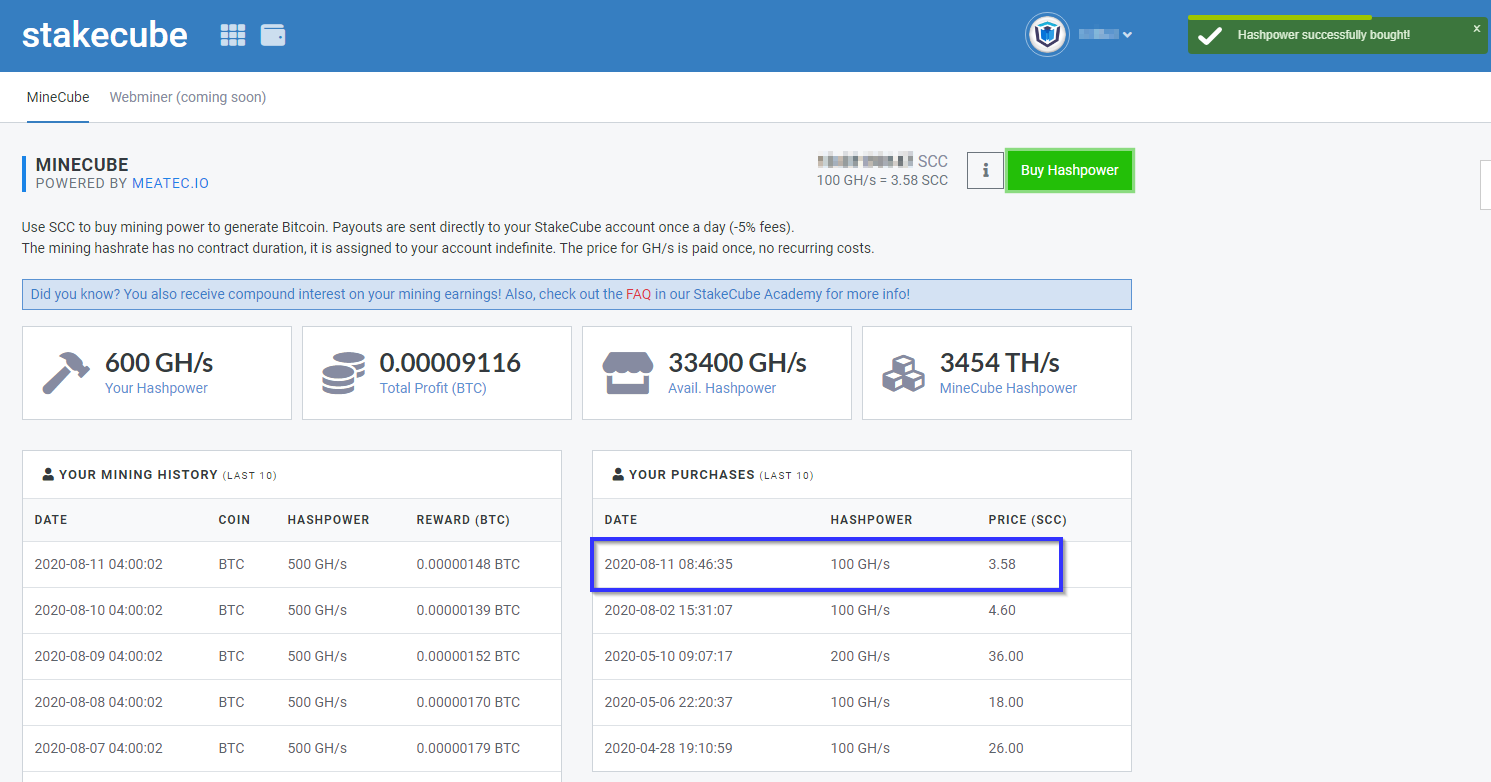
Task: Click reward "0.00000148 BTC"
Action: [468, 565]
